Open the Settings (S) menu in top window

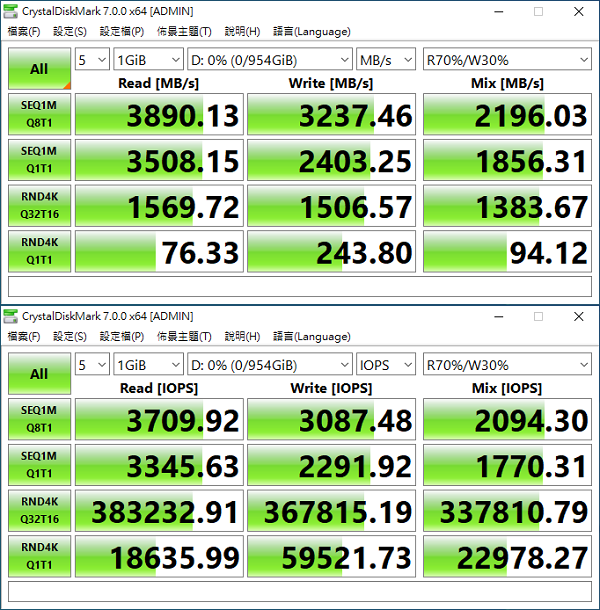coord(70,32)
